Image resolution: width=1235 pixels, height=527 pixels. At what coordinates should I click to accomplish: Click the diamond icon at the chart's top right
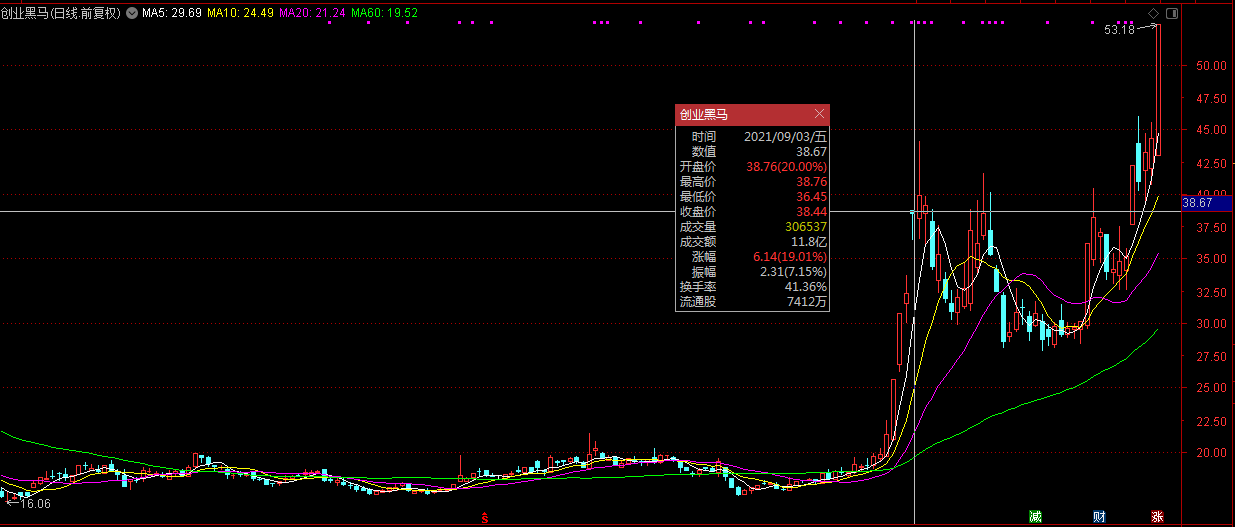click(1154, 13)
